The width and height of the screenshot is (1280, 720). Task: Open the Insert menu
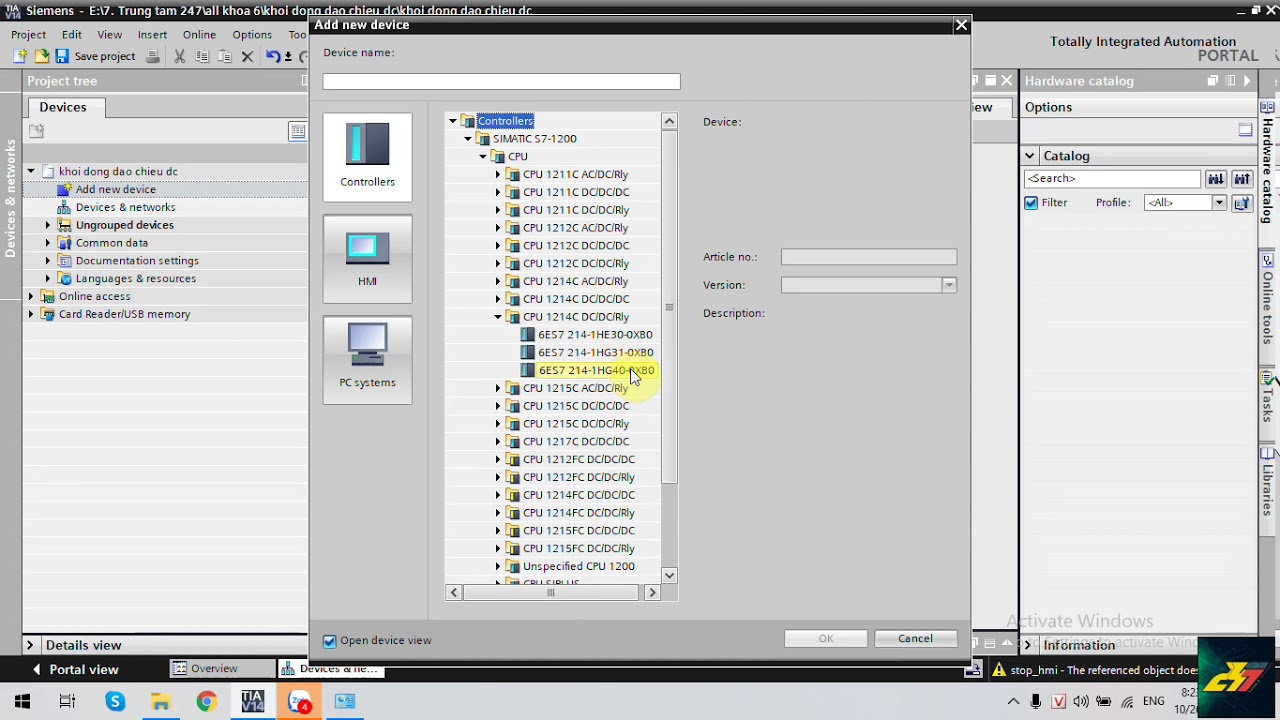click(152, 35)
